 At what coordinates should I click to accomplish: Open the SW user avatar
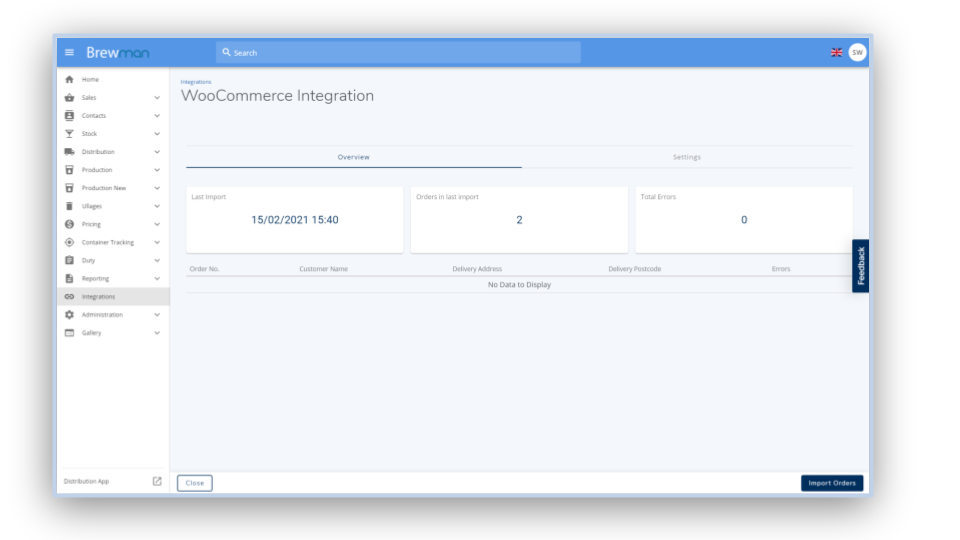[857, 53]
